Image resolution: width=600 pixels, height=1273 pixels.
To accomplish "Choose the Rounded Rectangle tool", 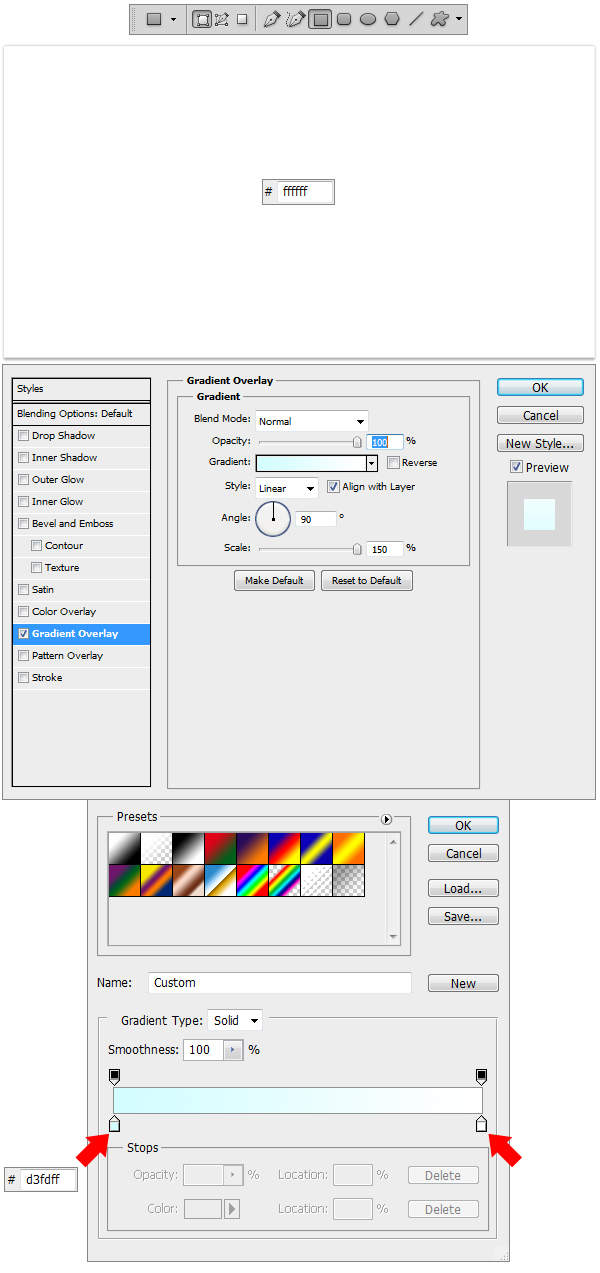I will (344, 19).
